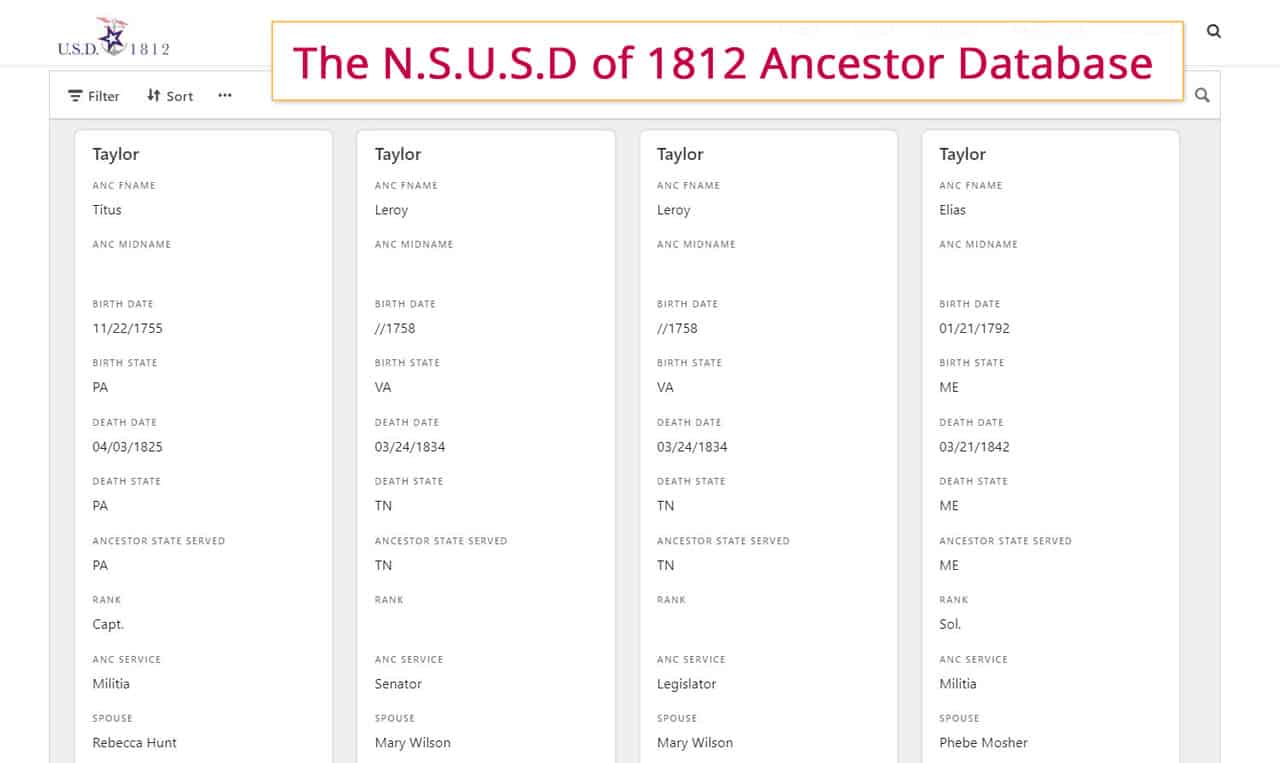Select the Capt. rank field on Titus's card
The image size is (1280, 763).
click(x=108, y=624)
